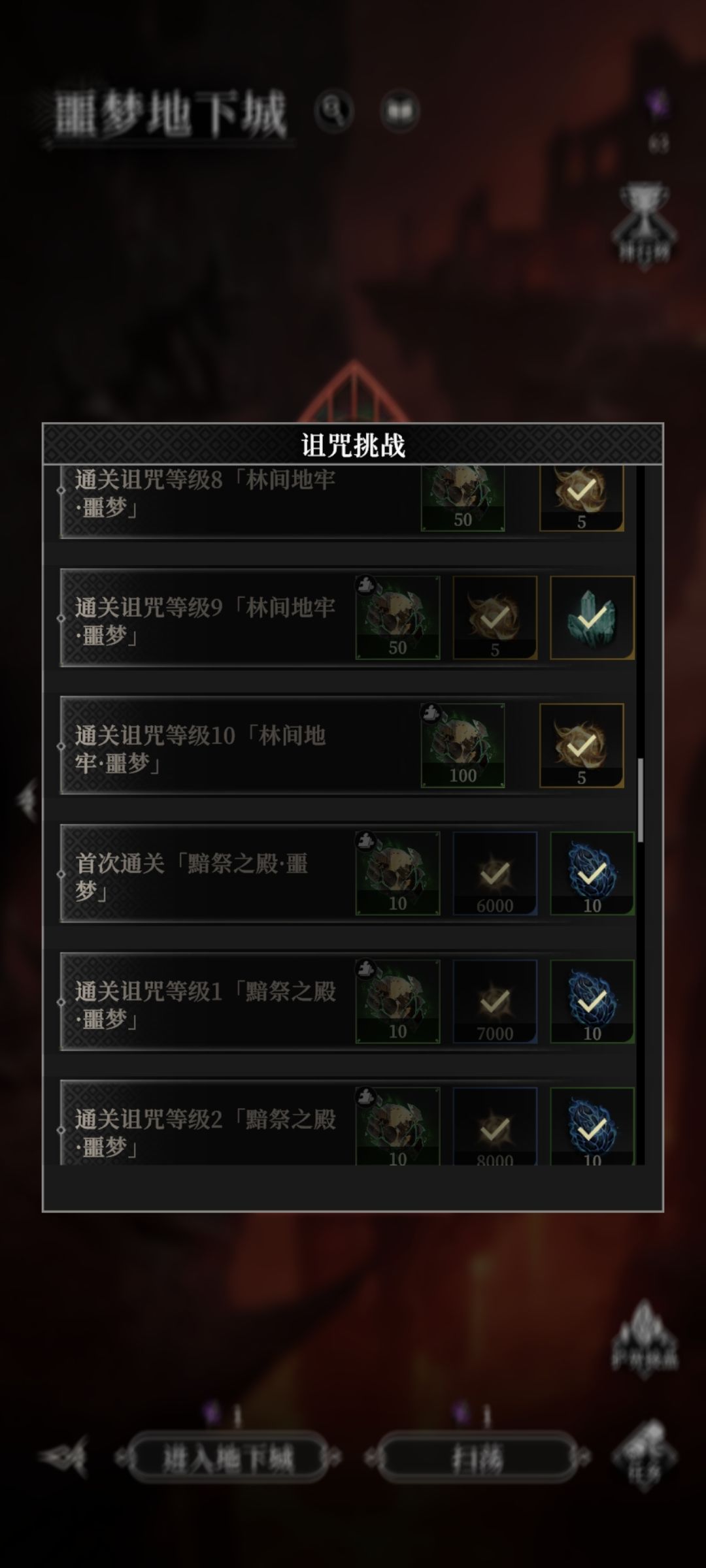The image size is (706, 1568).
Task: Click the blue egg reward for first clear 黯祭之殿
Action: point(592,874)
